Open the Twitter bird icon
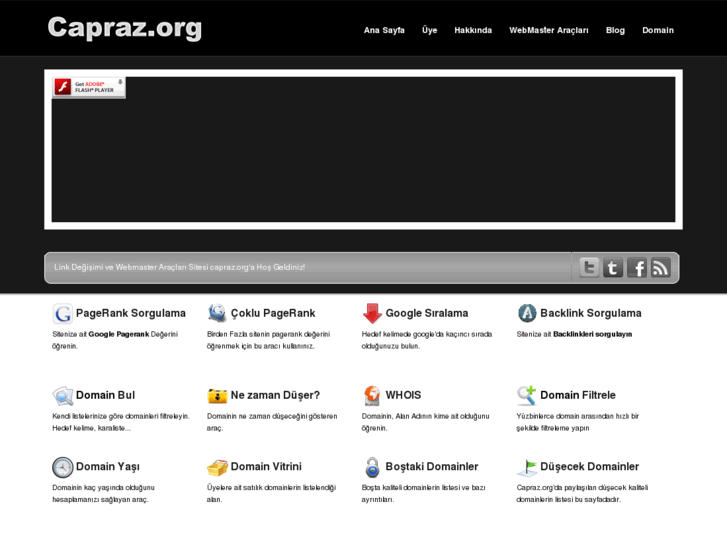This screenshot has width=727, height=545. click(x=589, y=268)
